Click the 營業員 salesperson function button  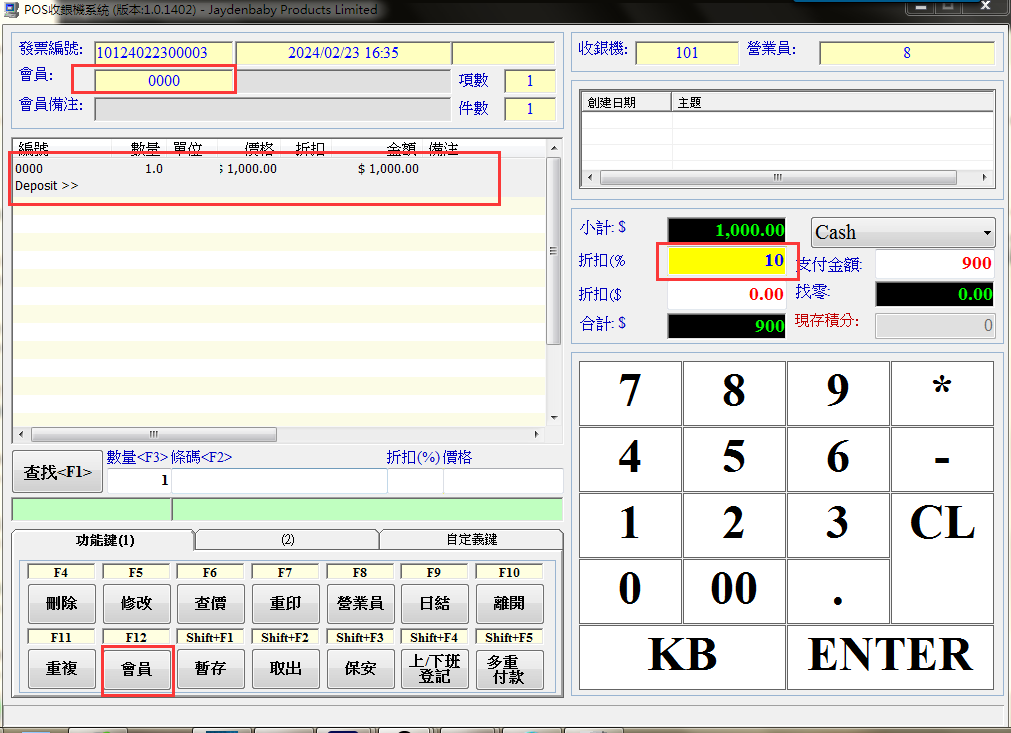360,603
